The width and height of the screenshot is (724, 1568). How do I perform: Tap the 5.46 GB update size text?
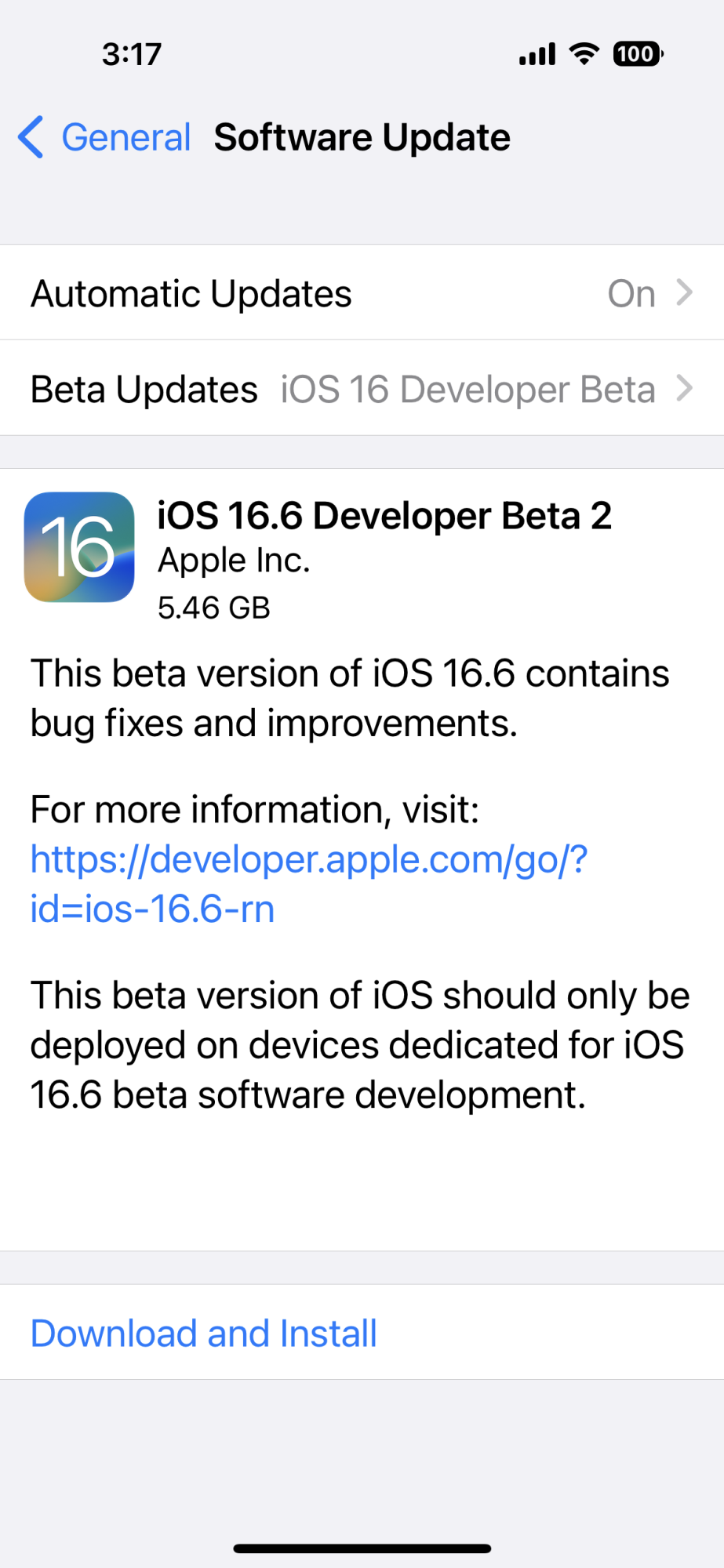214,608
